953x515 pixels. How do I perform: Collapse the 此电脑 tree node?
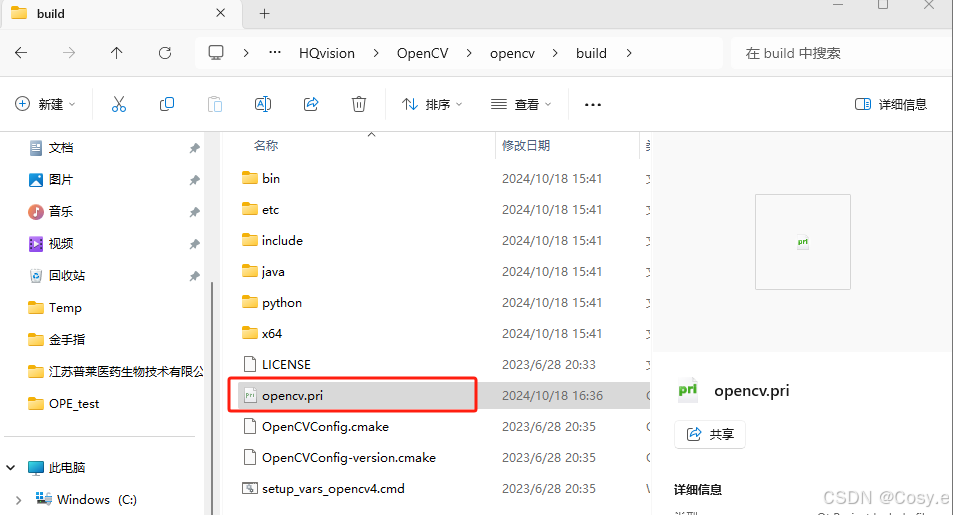11,468
